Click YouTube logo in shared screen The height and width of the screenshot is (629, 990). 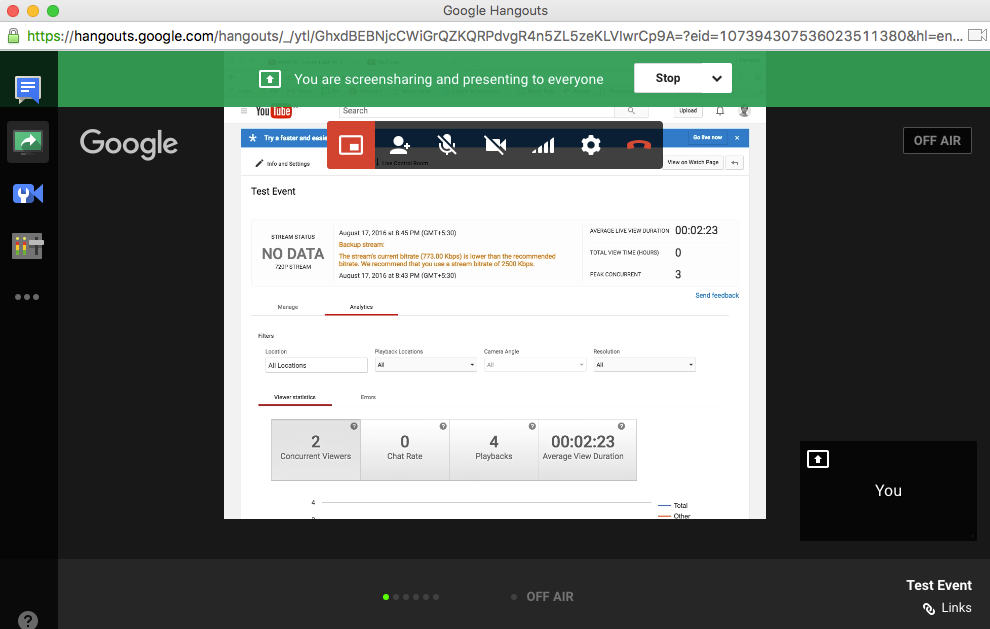coord(273,111)
